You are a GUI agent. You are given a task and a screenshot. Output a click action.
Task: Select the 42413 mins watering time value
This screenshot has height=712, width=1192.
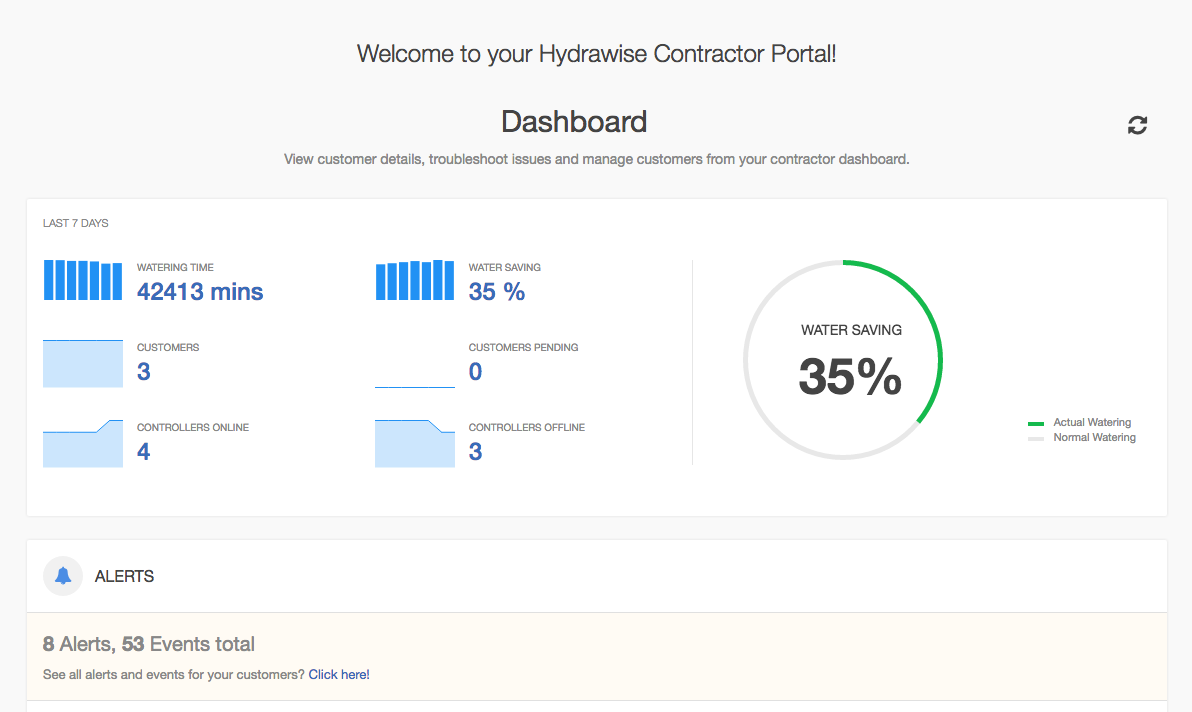pos(200,292)
